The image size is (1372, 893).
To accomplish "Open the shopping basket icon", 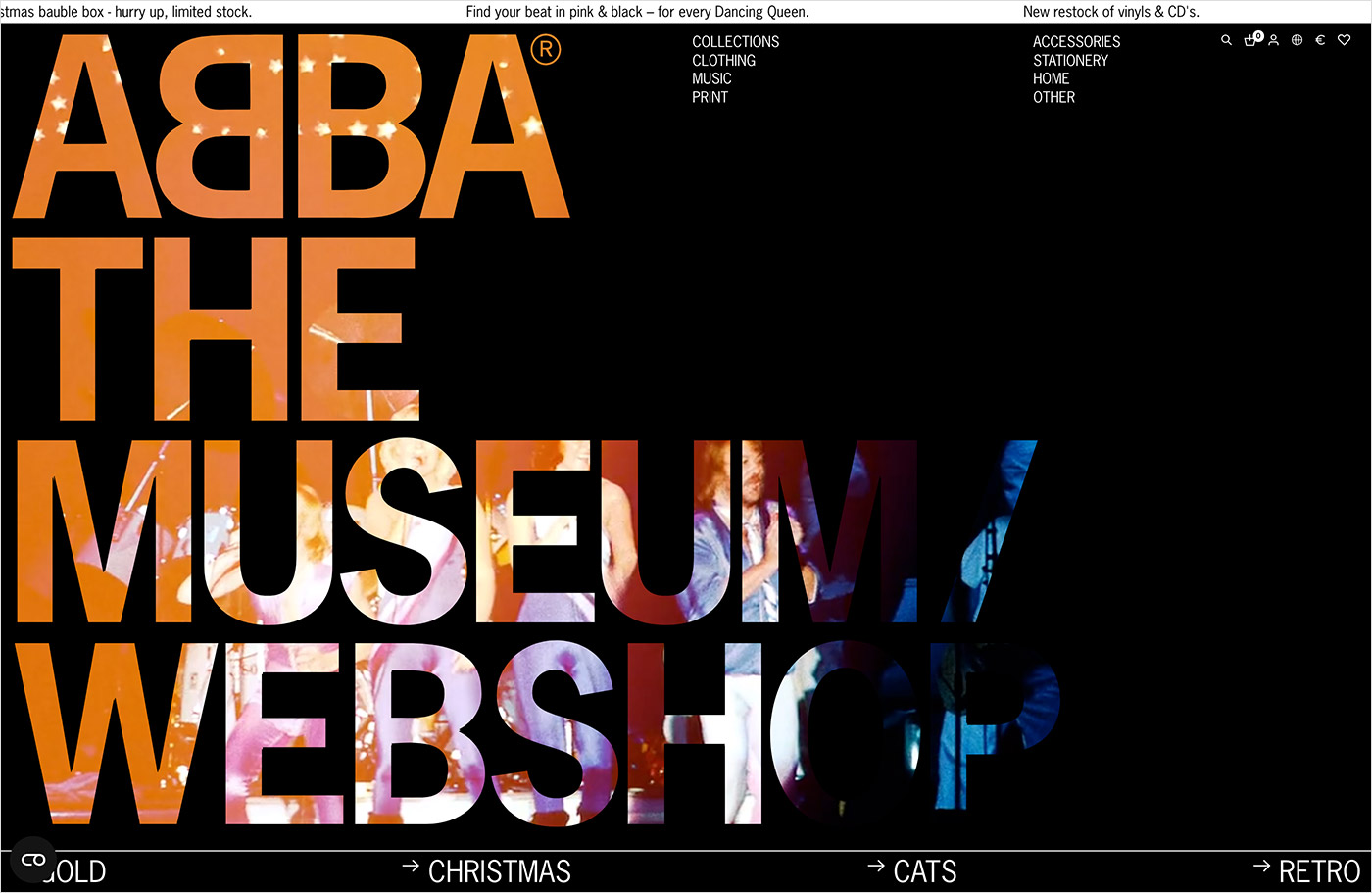I will point(1251,40).
